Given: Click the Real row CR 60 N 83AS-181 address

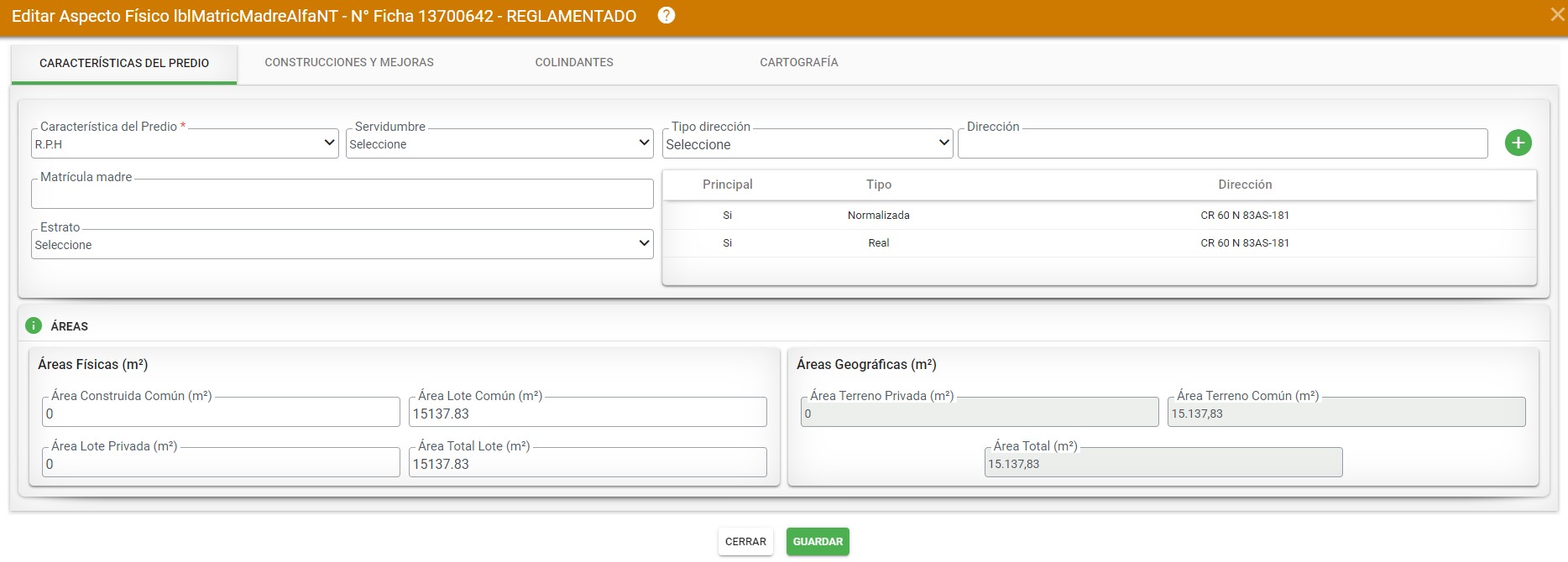Looking at the screenshot, I should pos(1245,243).
